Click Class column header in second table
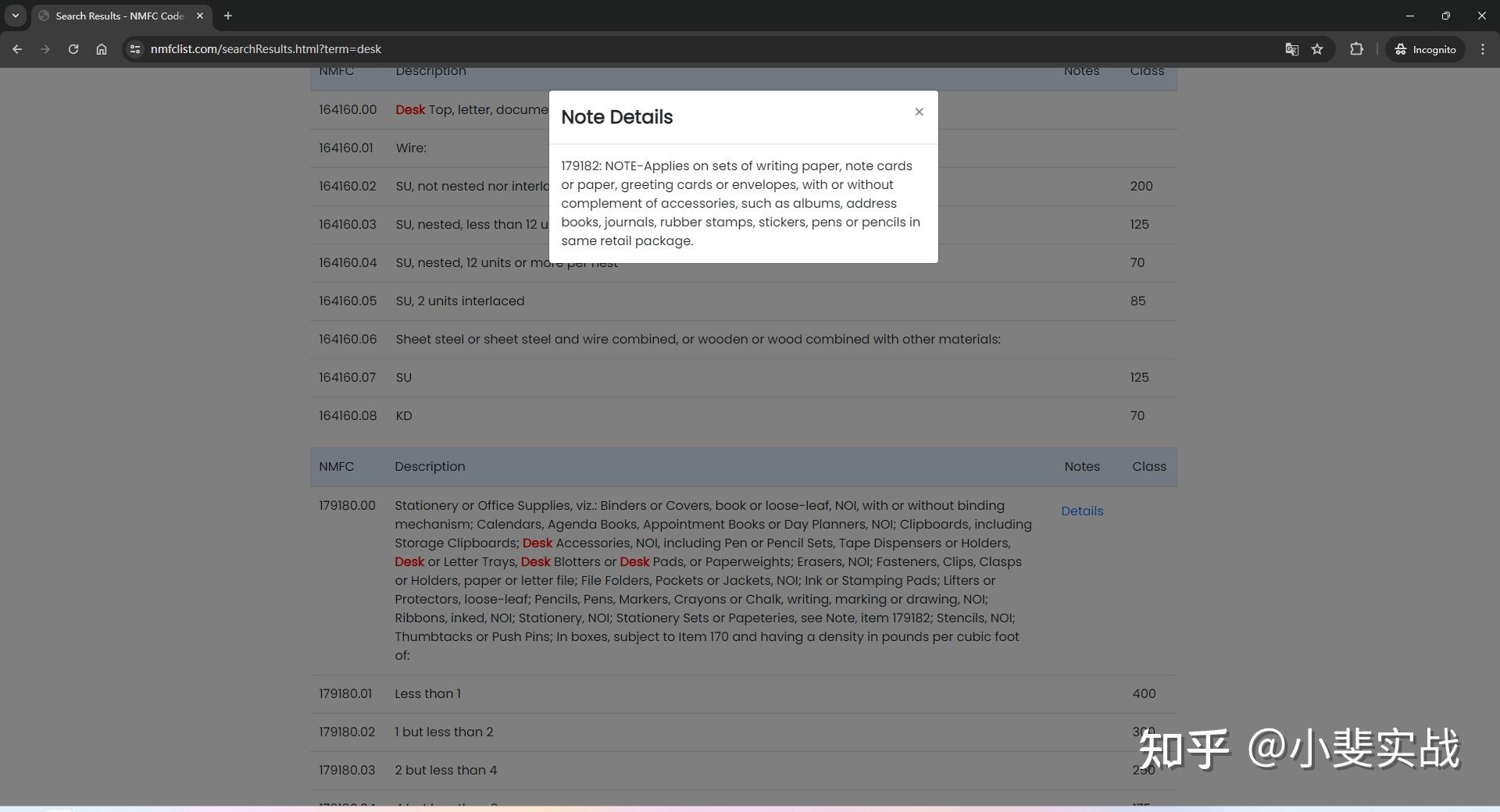This screenshot has height=812, width=1500. [1149, 466]
